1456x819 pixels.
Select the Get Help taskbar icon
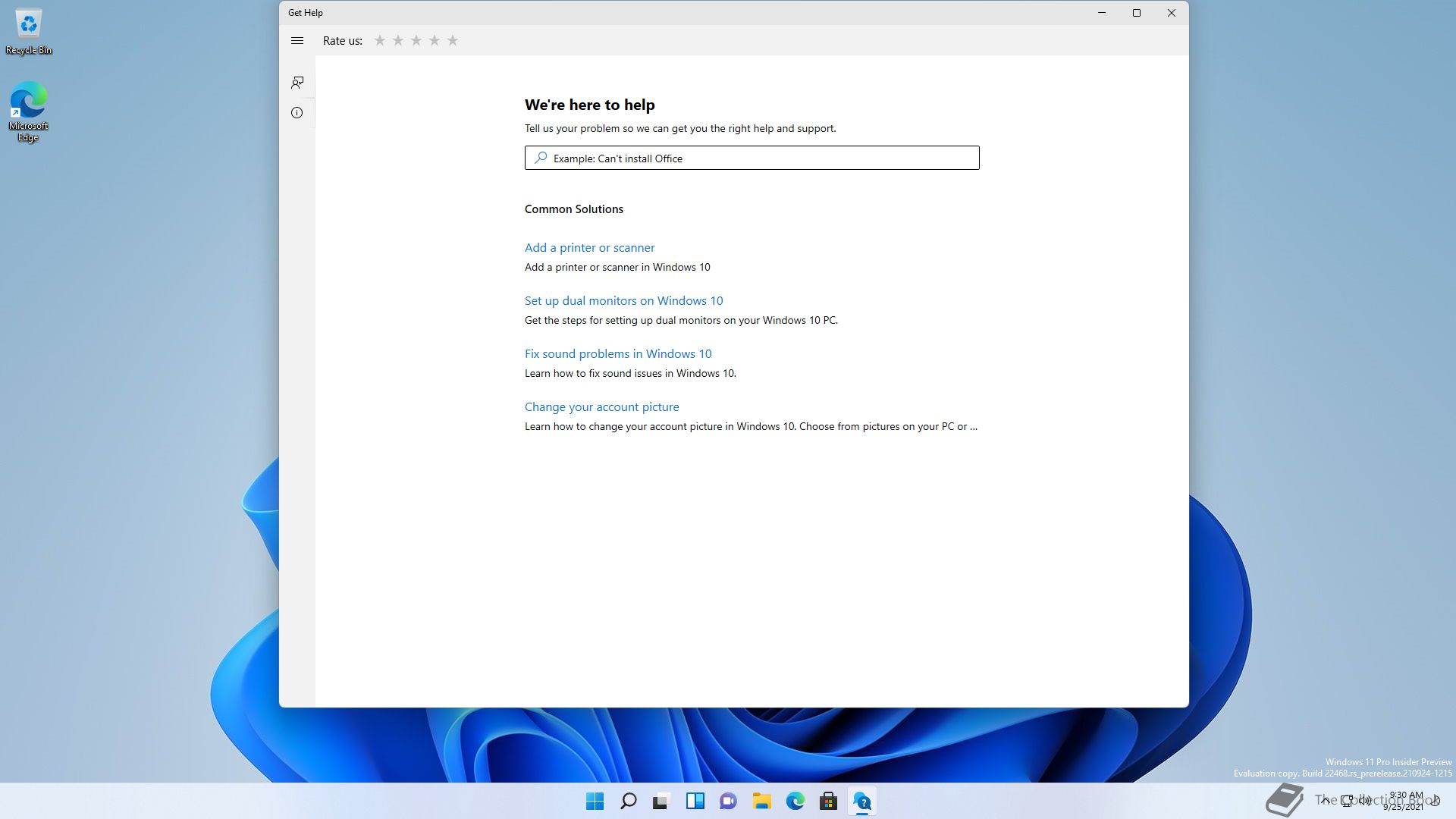[862, 801]
